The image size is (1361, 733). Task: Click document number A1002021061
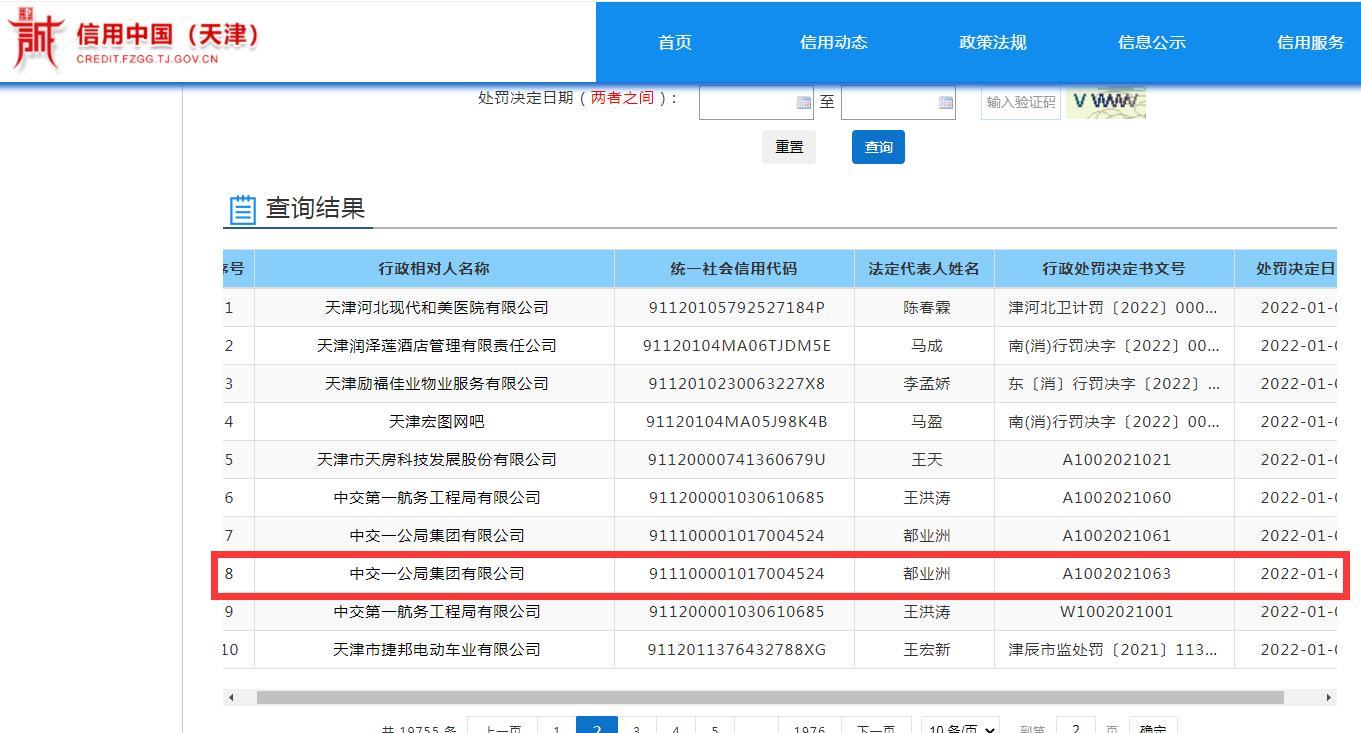pos(1116,536)
